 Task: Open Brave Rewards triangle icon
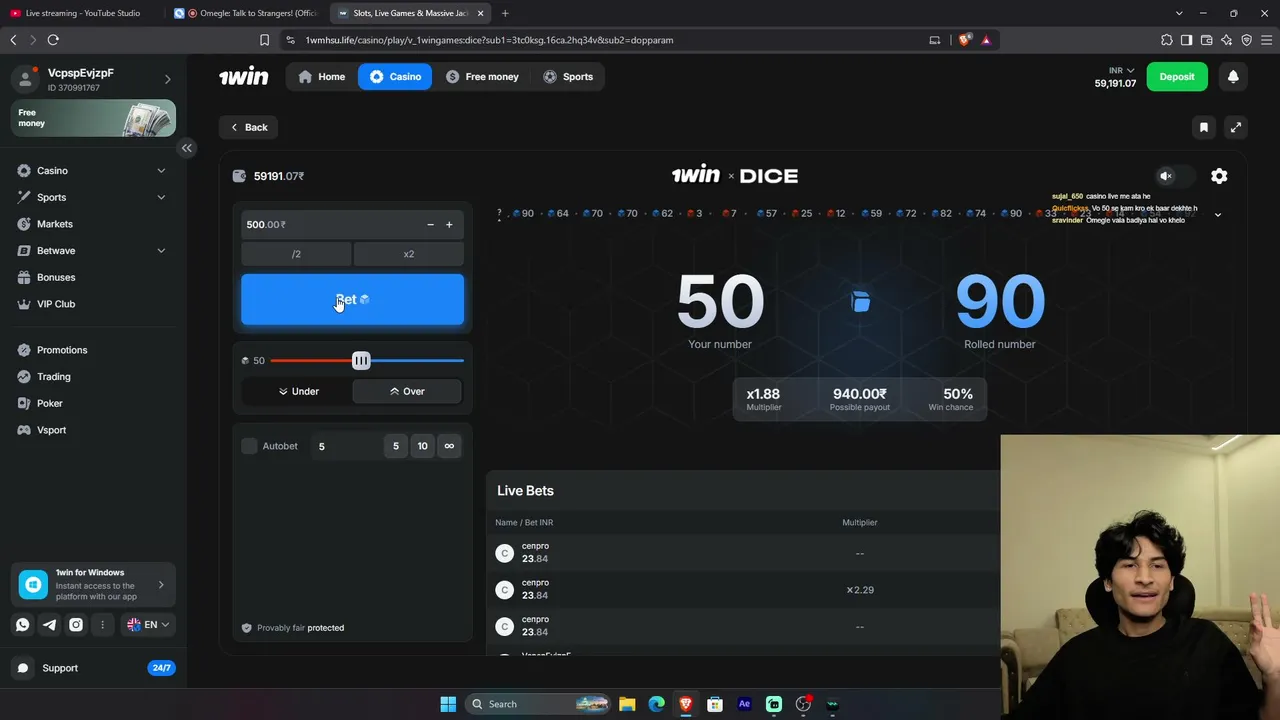click(x=986, y=40)
